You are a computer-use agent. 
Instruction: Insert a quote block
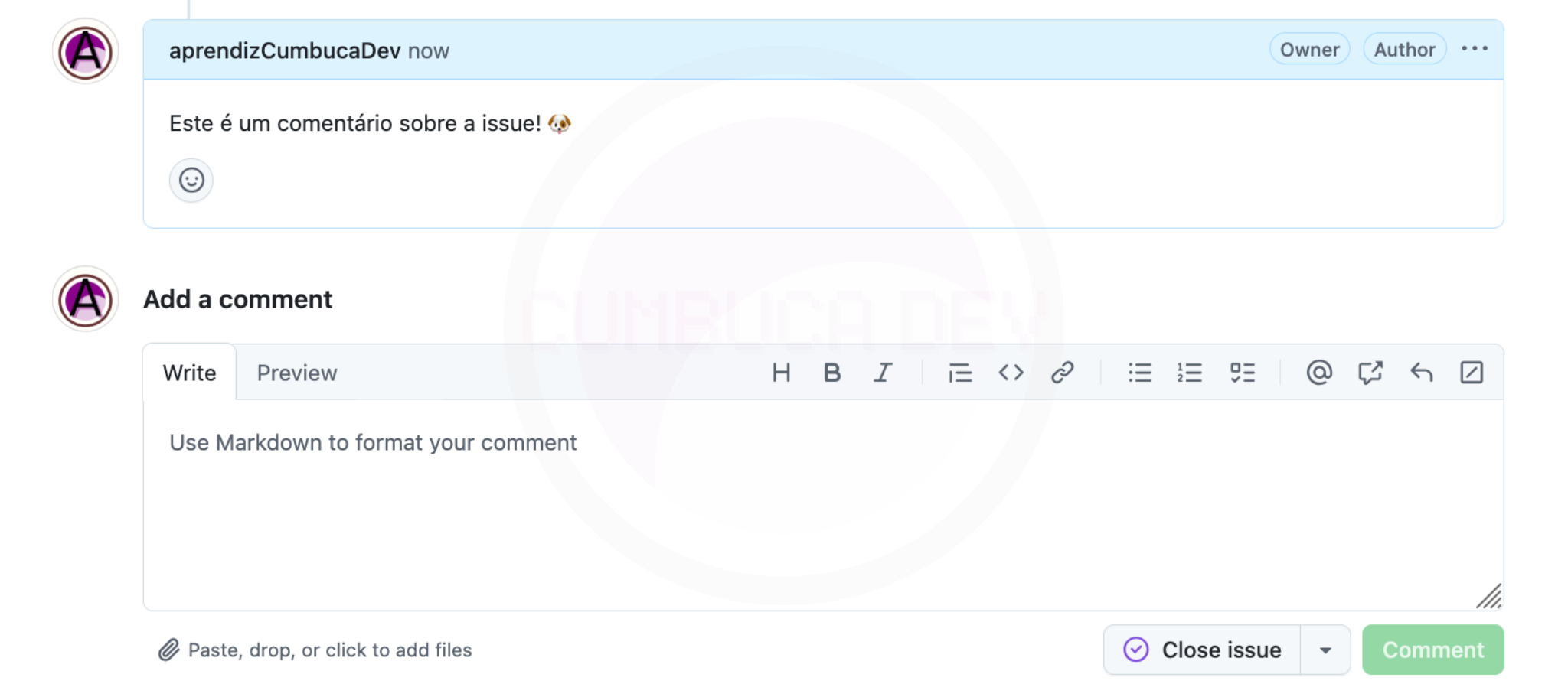click(959, 373)
